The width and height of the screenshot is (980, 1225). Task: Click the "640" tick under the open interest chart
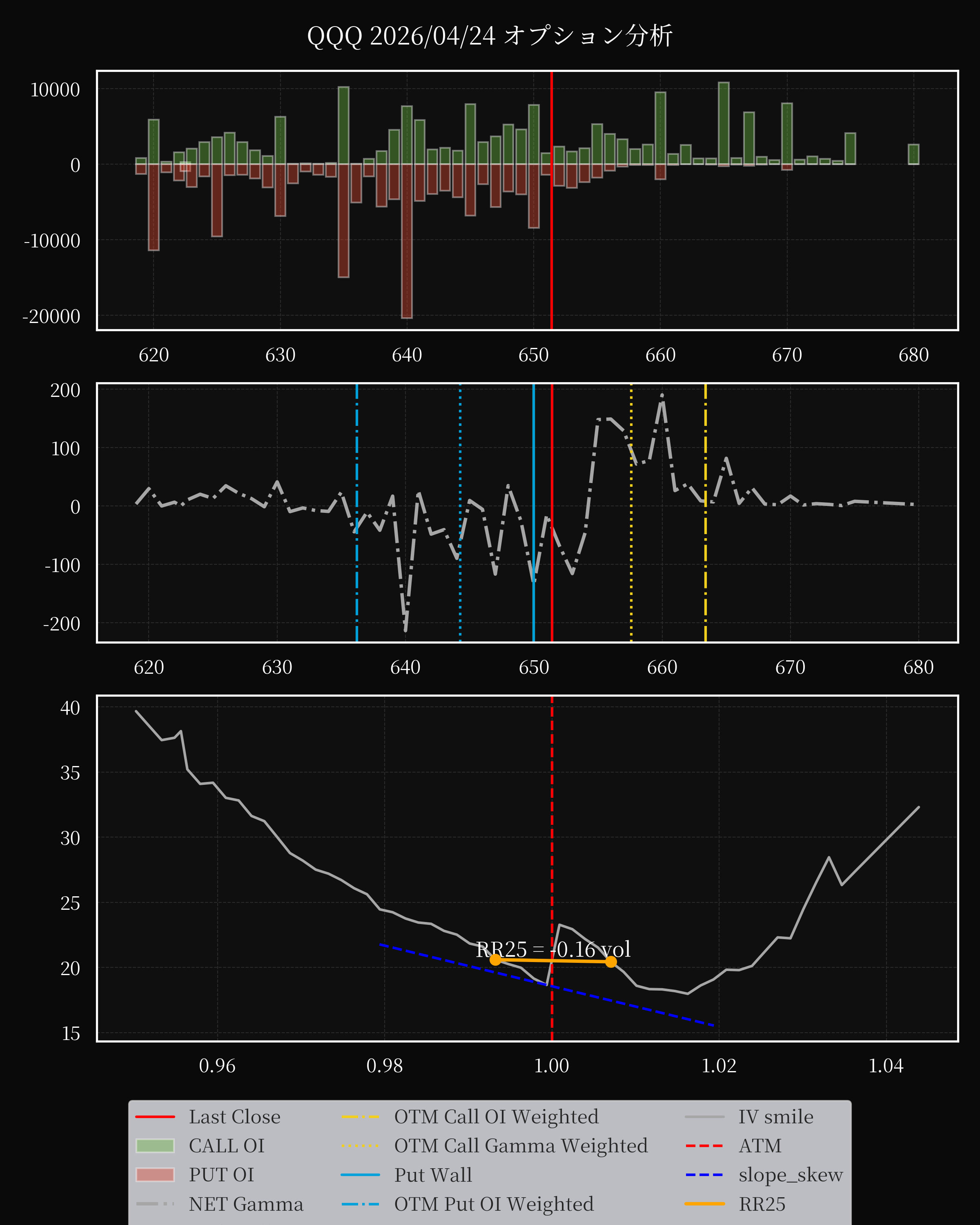[407, 355]
